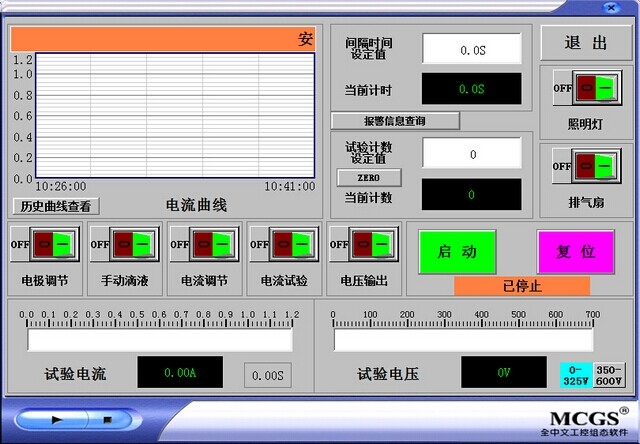Image resolution: width=640 pixels, height=444 pixels.
Task: Click the magenta 复位 reset button
Action: click(x=576, y=252)
